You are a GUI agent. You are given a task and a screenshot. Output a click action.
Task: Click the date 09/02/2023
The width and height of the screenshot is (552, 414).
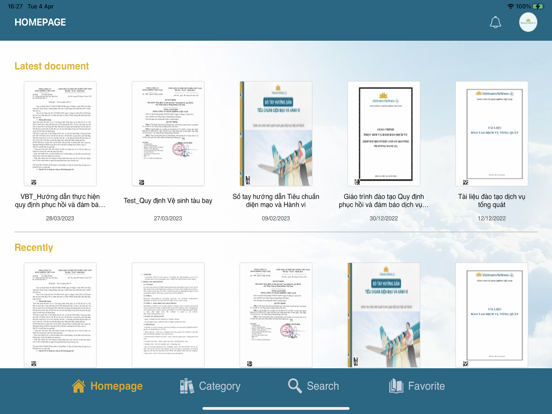[x=276, y=219]
